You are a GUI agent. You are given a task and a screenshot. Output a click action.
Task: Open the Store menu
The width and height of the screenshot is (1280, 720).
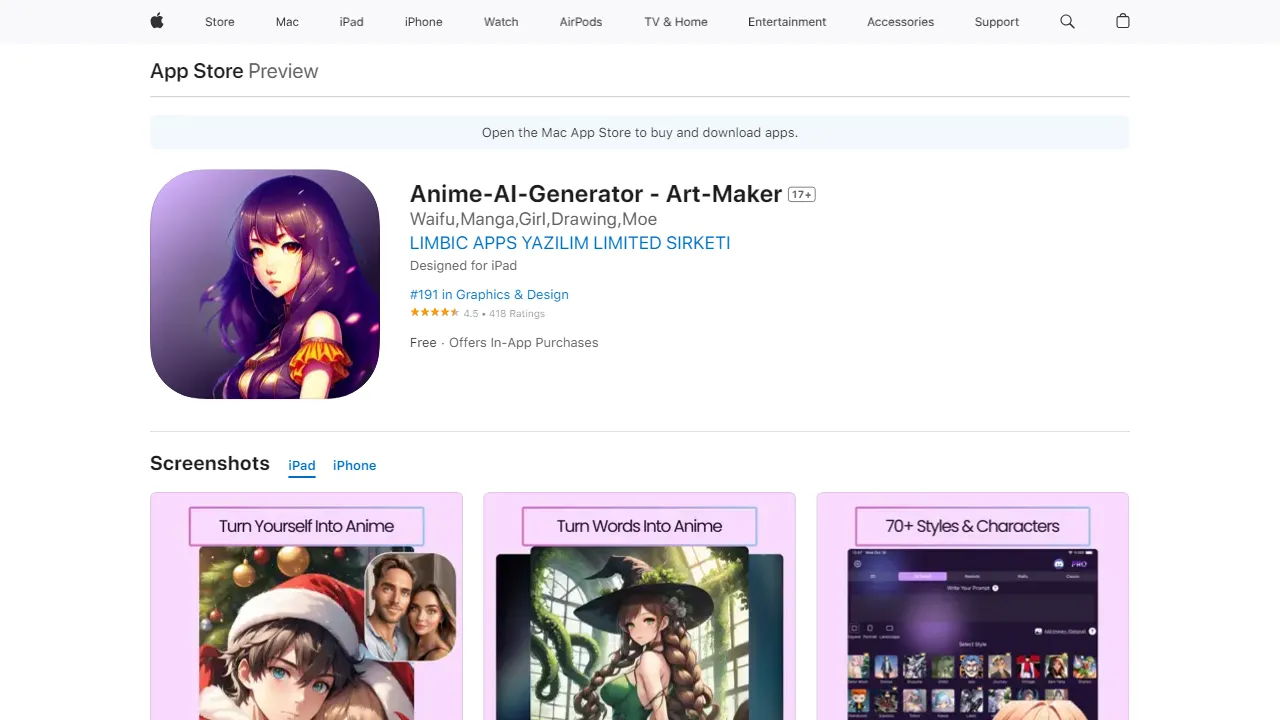(x=220, y=22)
